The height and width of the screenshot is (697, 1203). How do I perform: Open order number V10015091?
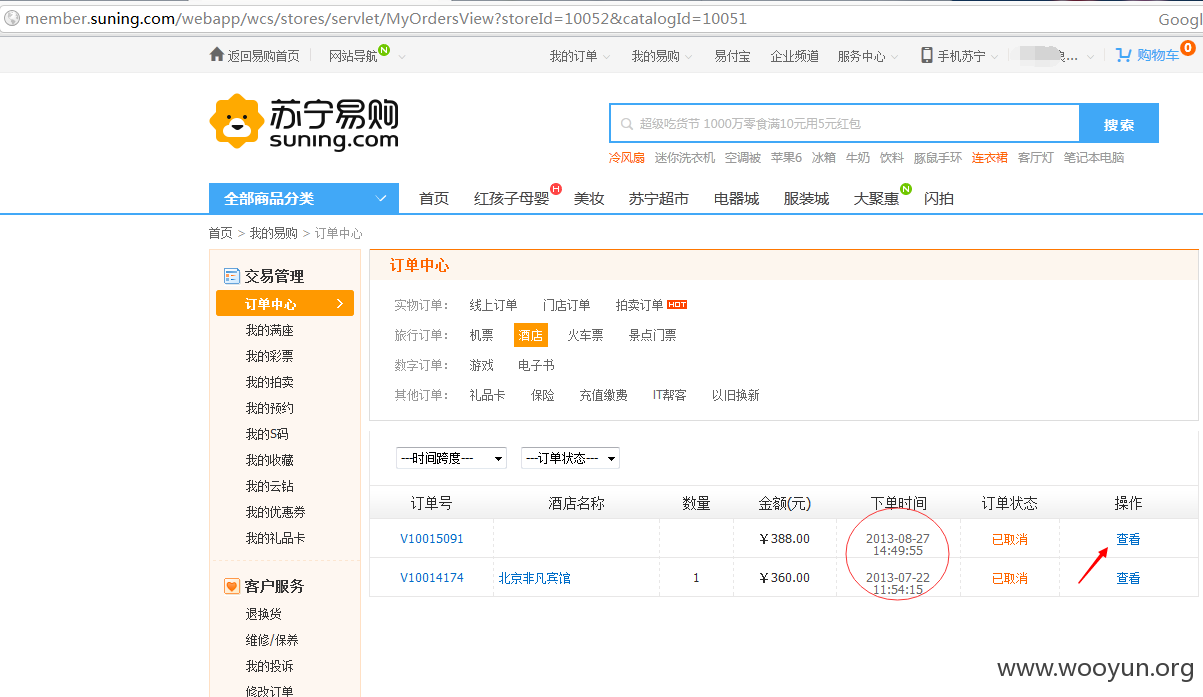click(x=432, y=539)
